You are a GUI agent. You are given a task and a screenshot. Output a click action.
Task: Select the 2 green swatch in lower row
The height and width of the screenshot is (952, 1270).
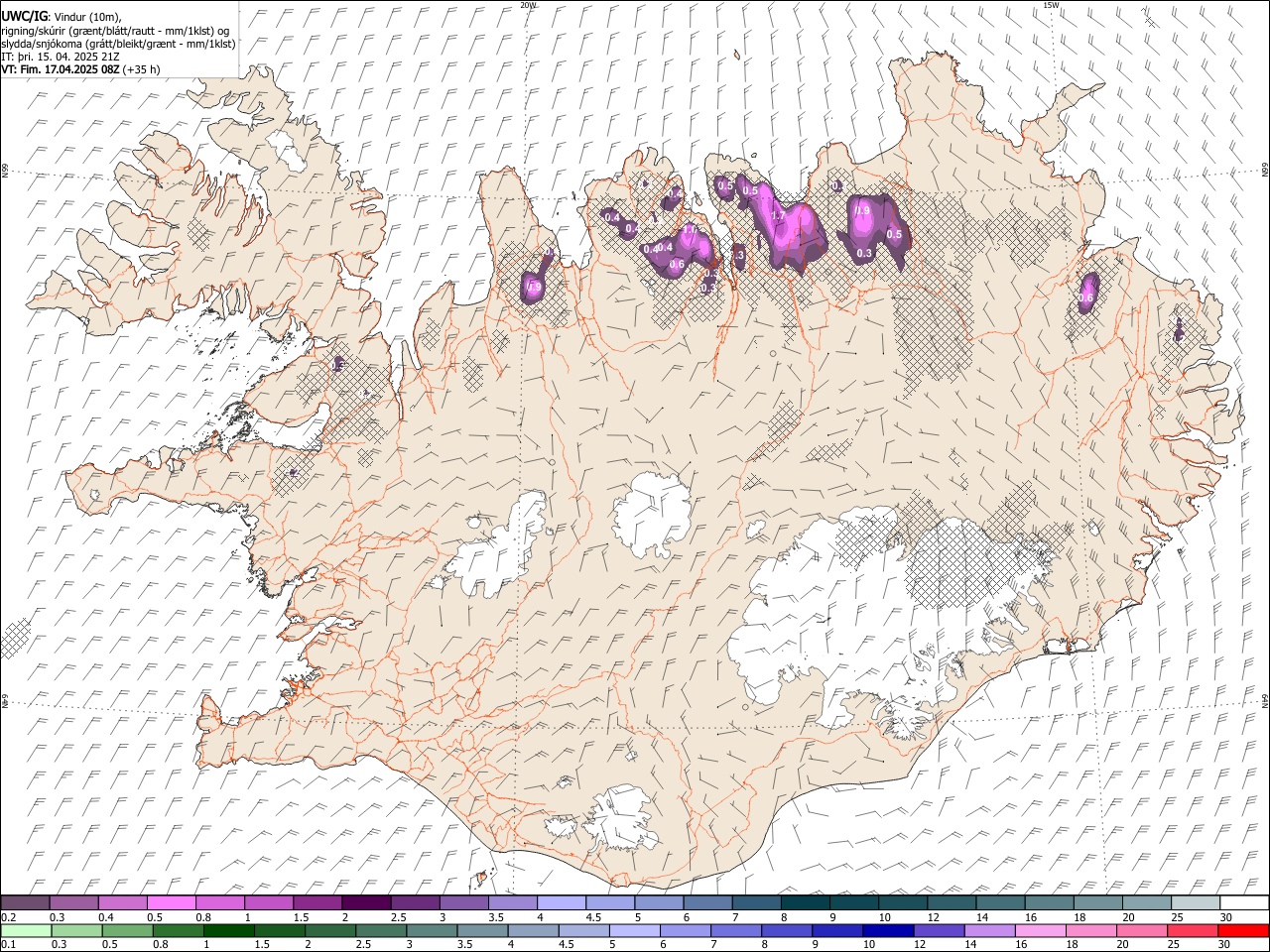[329, 930]
